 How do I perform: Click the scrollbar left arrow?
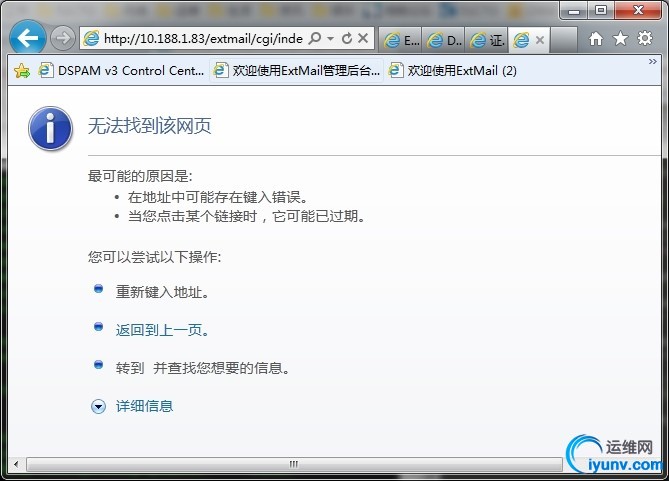[16, 464]
